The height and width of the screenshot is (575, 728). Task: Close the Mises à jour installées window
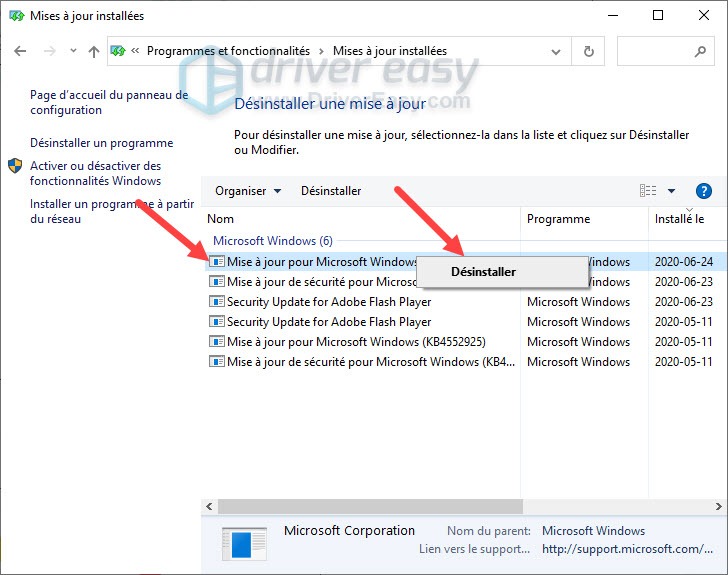point(703,15)
